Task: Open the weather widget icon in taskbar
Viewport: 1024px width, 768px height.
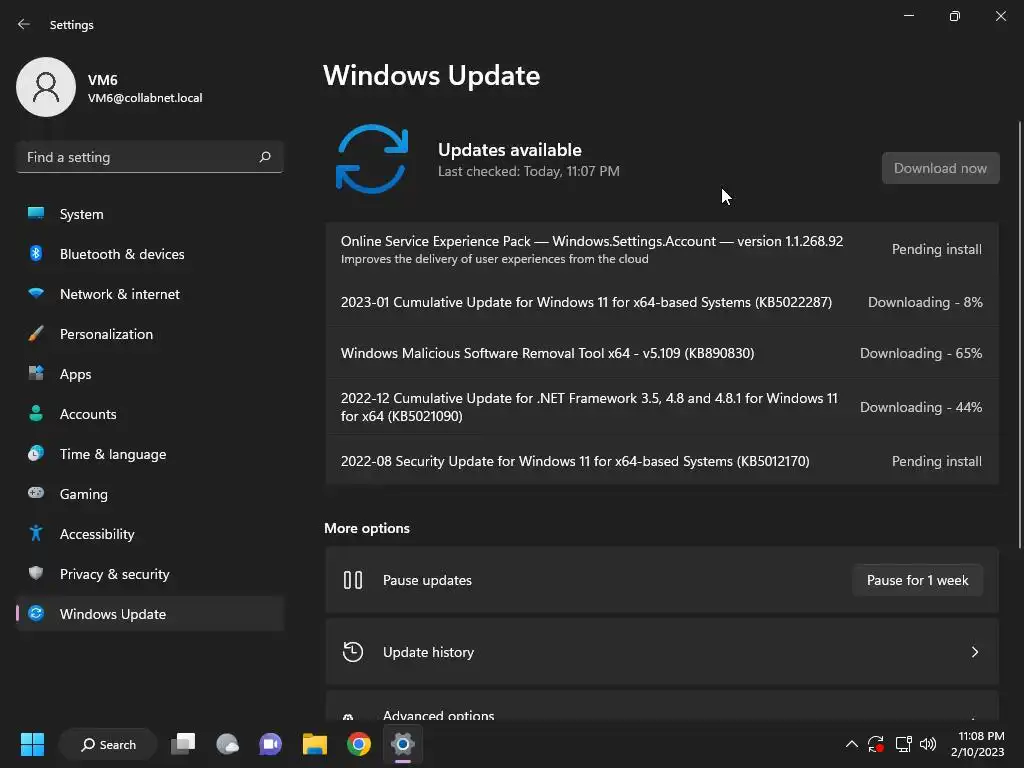Action: click(x=227, y=744)
